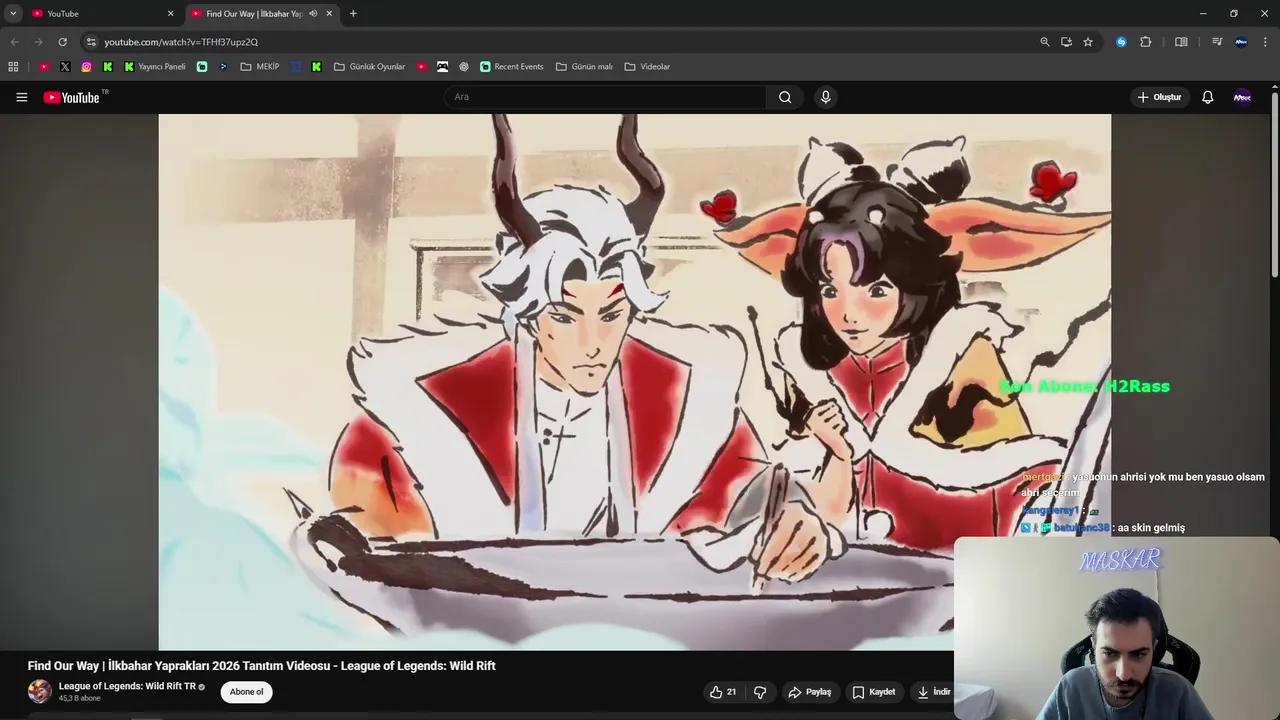The width and height of the screenshot is (1280, 720).
Task: Open the ChatGPT bookmark
Action: pos(464,67)
